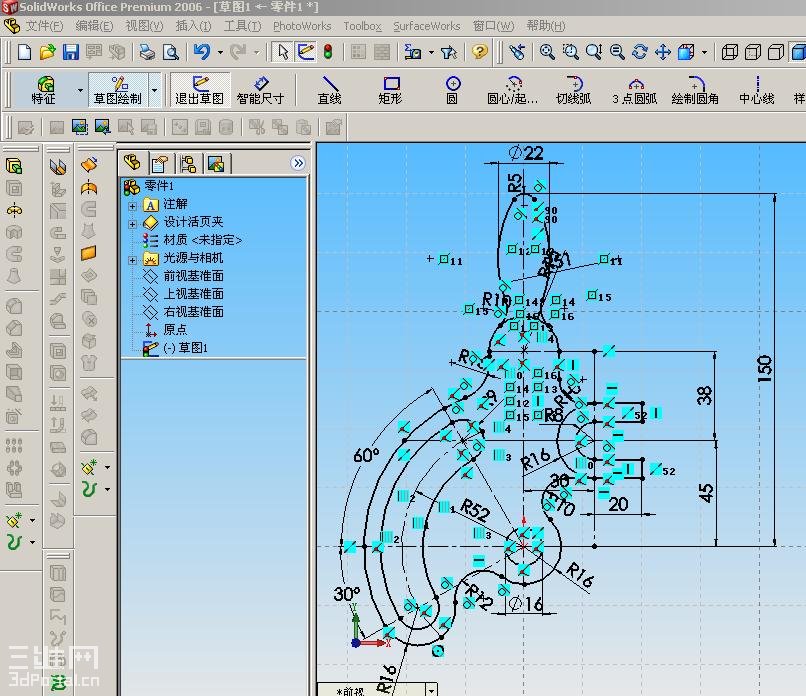Expand the 注解 annotations tree node
The image size is (806, 696).
pos(132,204)
